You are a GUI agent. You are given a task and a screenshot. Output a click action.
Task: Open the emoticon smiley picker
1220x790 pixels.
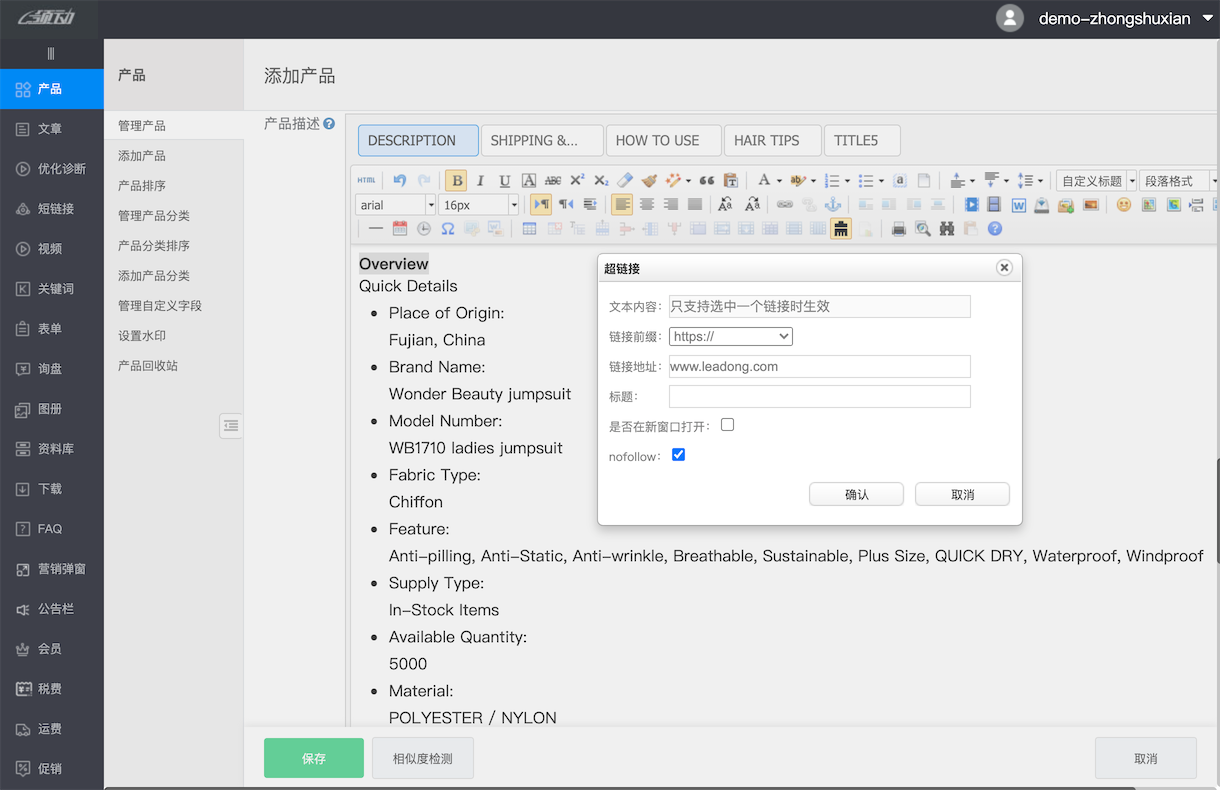(1124, 204)
